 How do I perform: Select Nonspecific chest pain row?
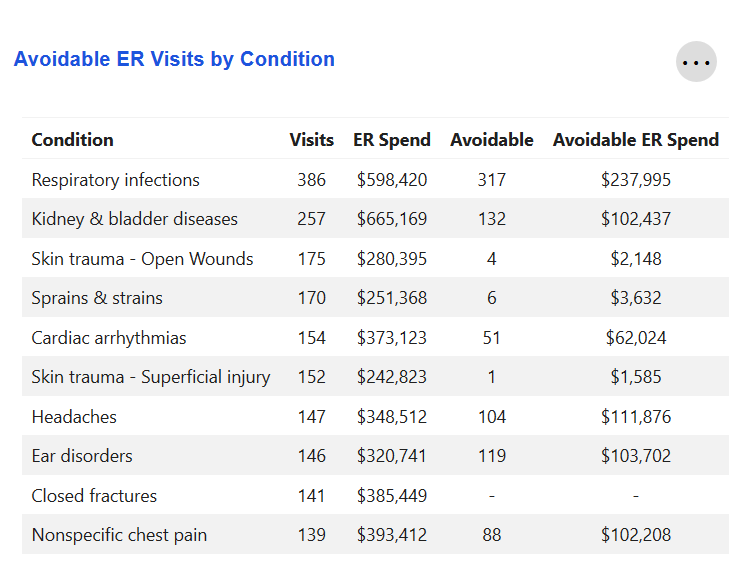point(119,535)
